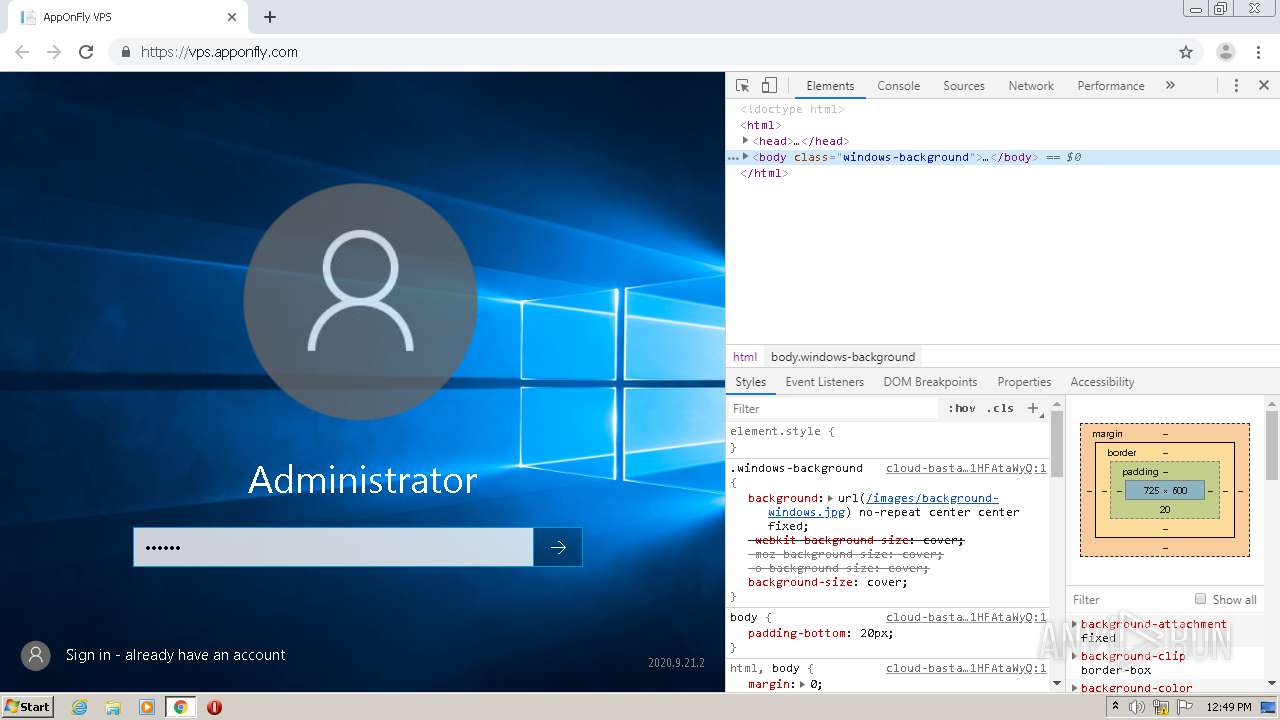Open the DOM Breakpoints tab
Image resolution: width=1280 pixels, height=720 pixels.
pyautogui.click(x=930, y=382)
